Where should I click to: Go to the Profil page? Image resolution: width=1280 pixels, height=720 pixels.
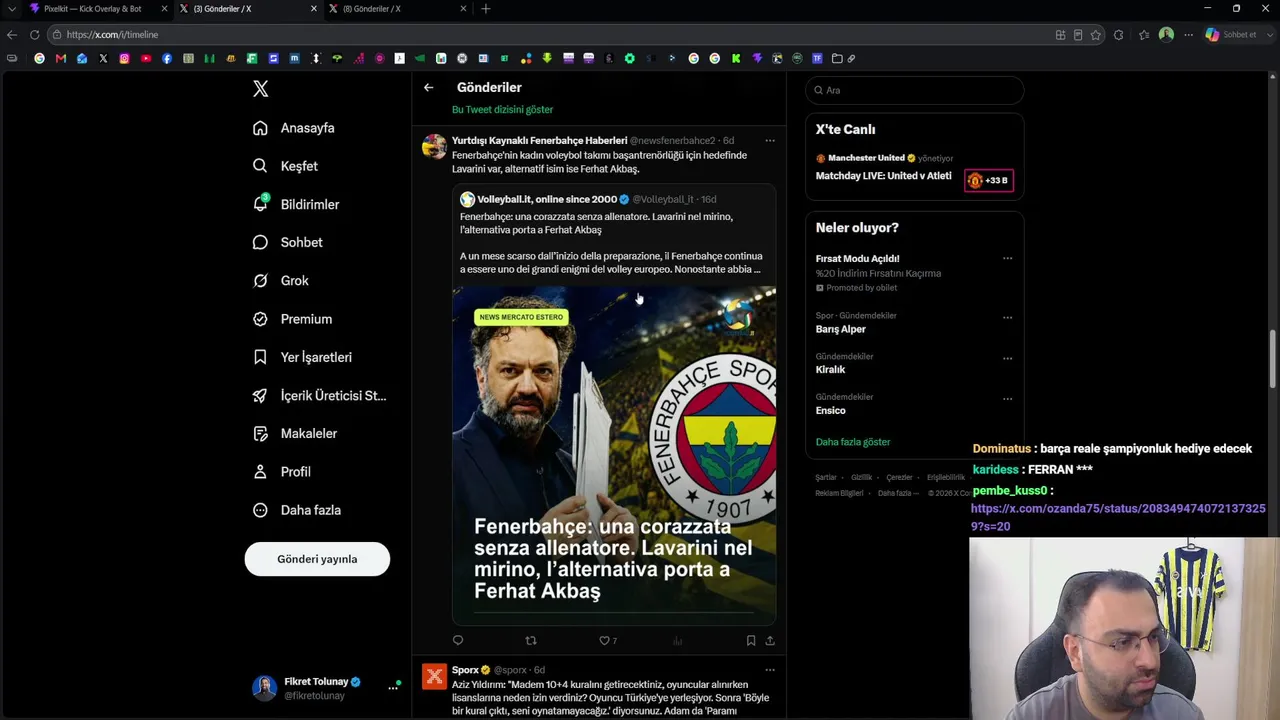click(x=281, y=472)
